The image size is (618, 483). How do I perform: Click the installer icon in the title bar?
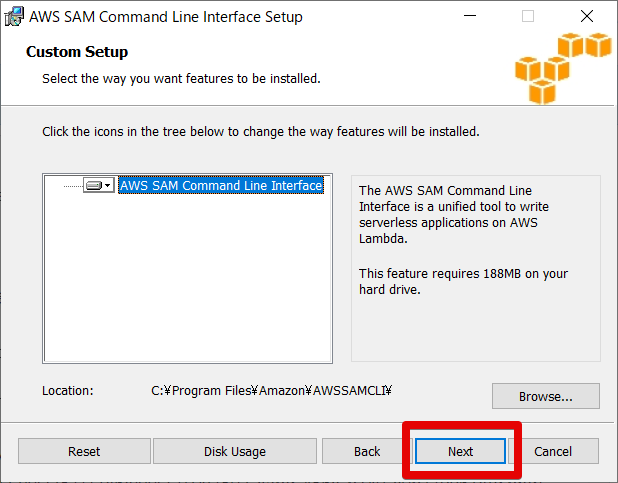13,16
